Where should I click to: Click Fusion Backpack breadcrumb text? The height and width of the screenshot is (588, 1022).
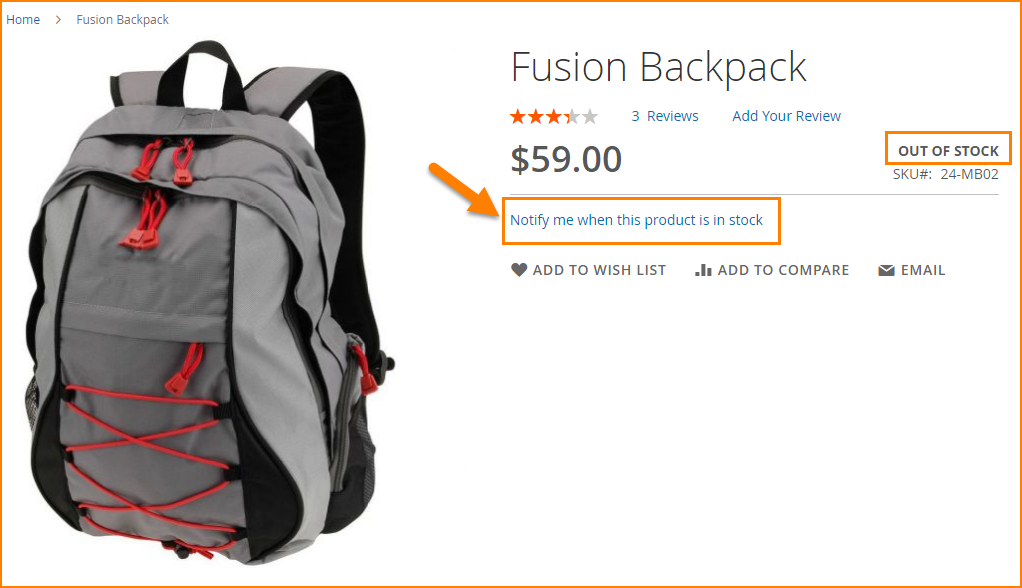tap(123, 20)
